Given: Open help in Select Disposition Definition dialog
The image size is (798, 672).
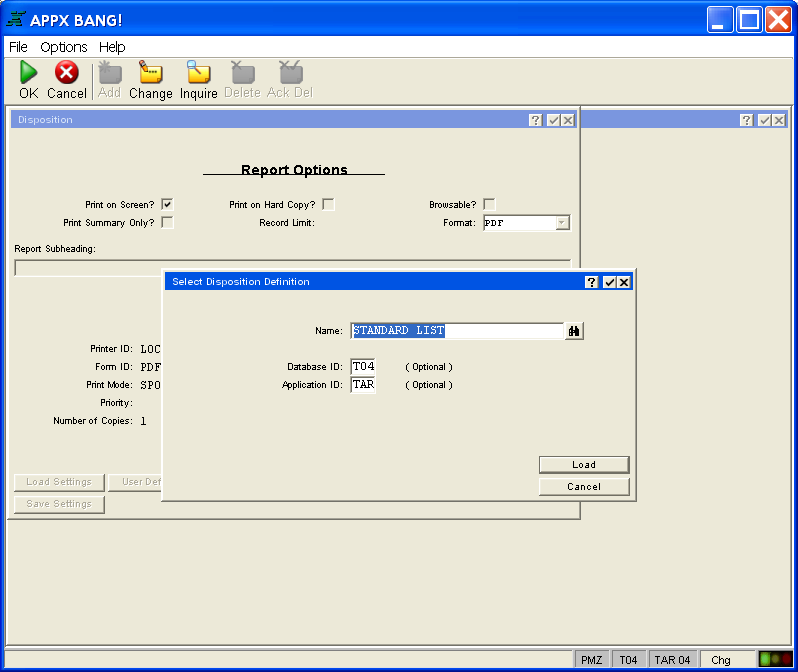Looking at the screenshot, I should pyautogui.click(x=591, y=282).
